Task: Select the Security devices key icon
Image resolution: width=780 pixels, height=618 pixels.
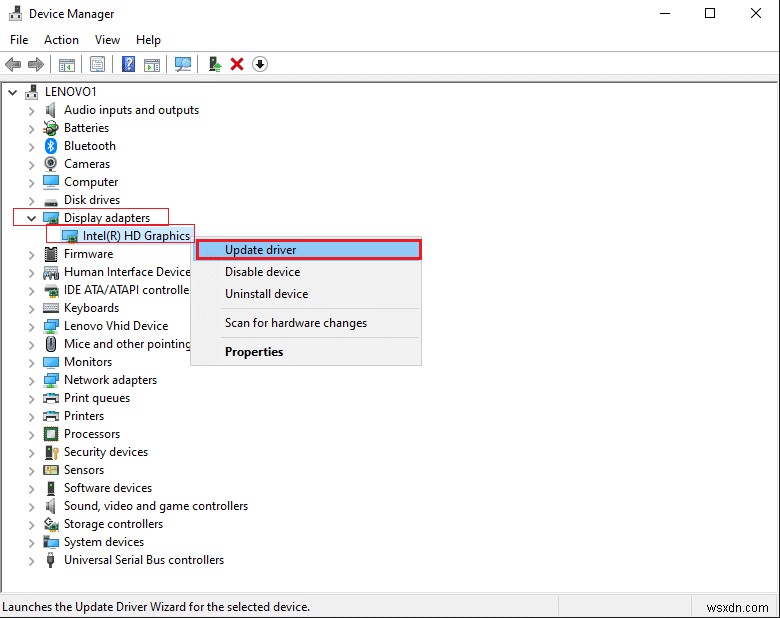Action: click(x=52, y=452)
